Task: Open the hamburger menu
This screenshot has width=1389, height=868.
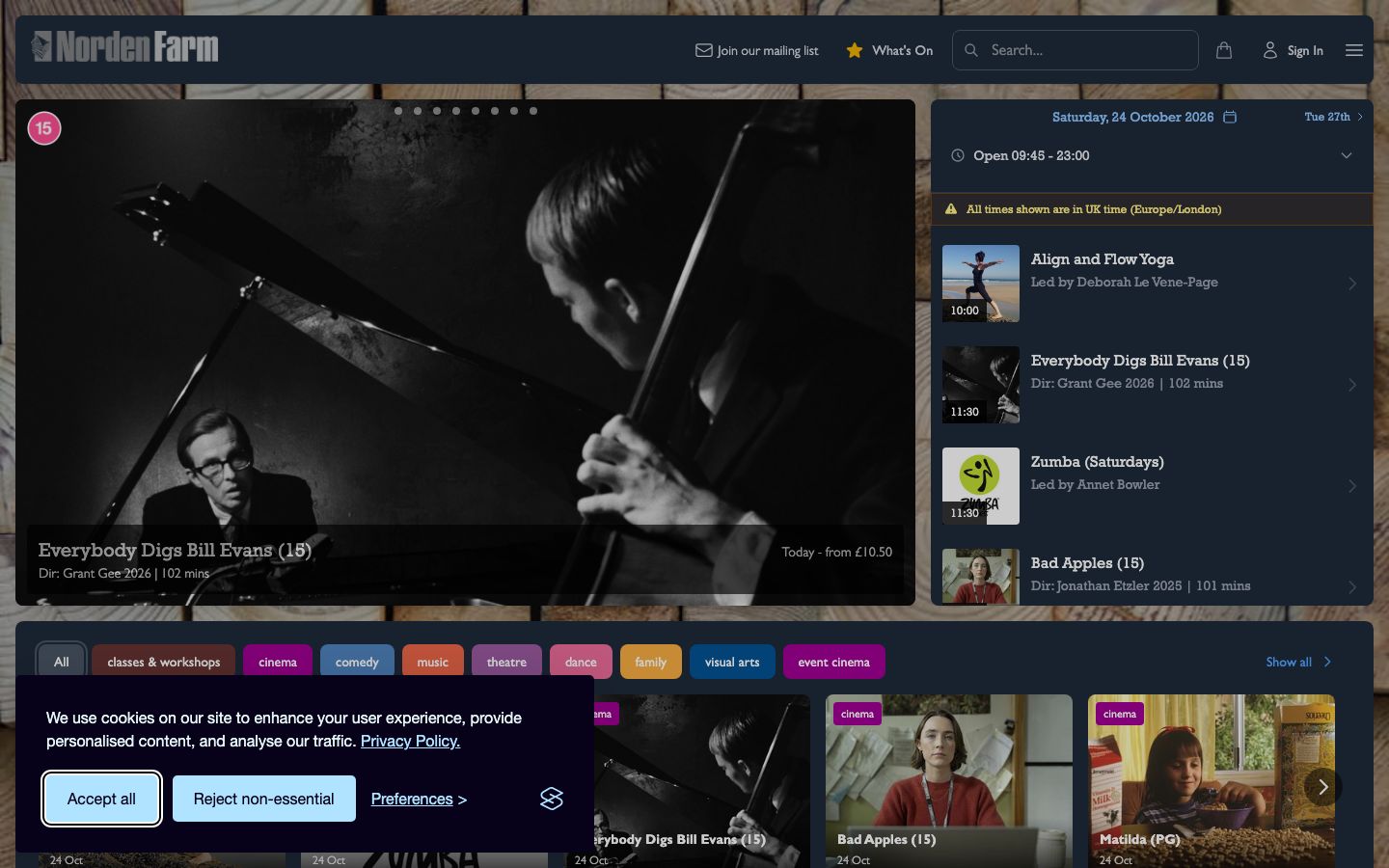Action: coord(1354,50)
